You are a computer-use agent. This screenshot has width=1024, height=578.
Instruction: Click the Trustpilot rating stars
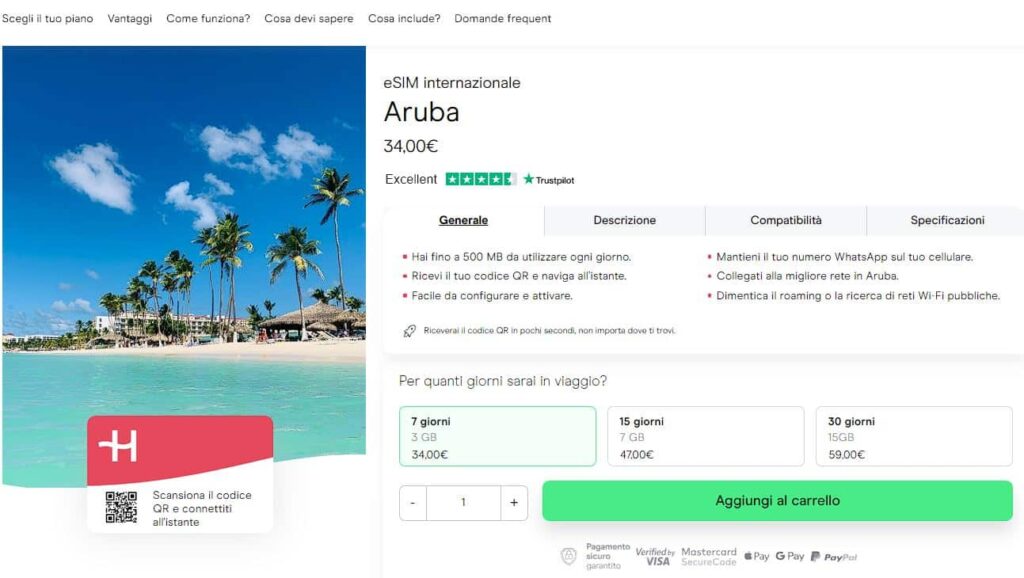(482, 179)
